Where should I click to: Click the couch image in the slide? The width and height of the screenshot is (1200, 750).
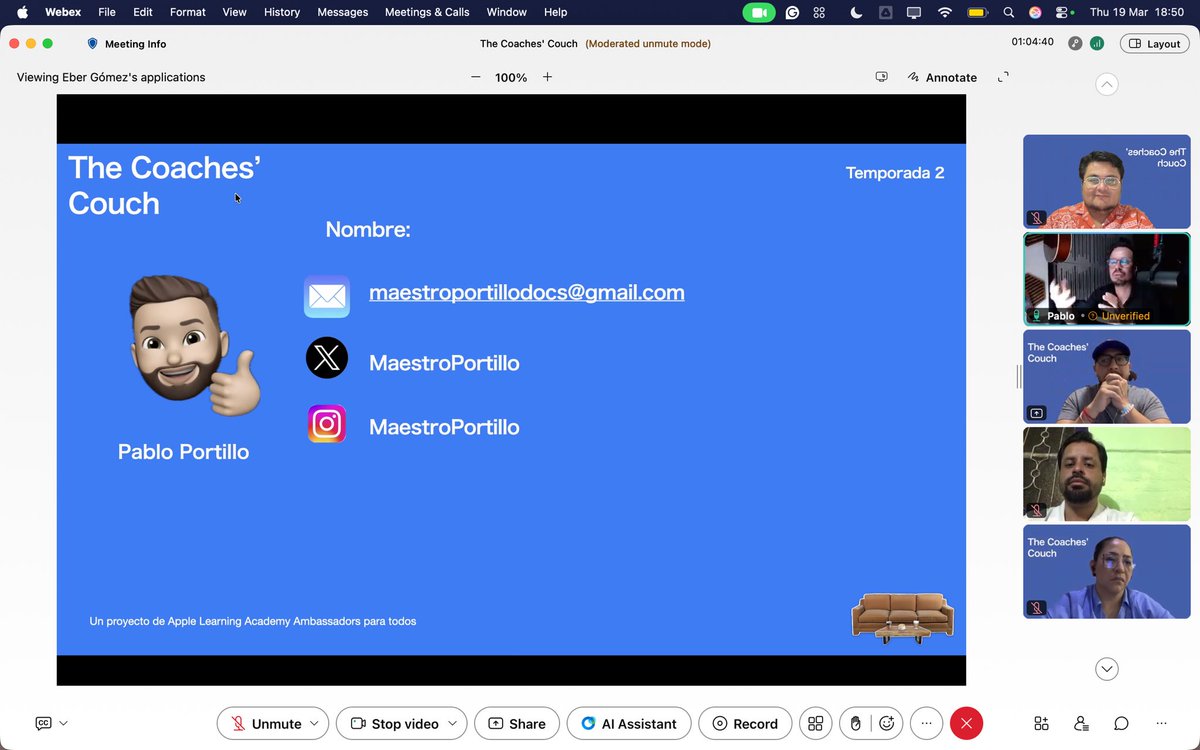903,617
